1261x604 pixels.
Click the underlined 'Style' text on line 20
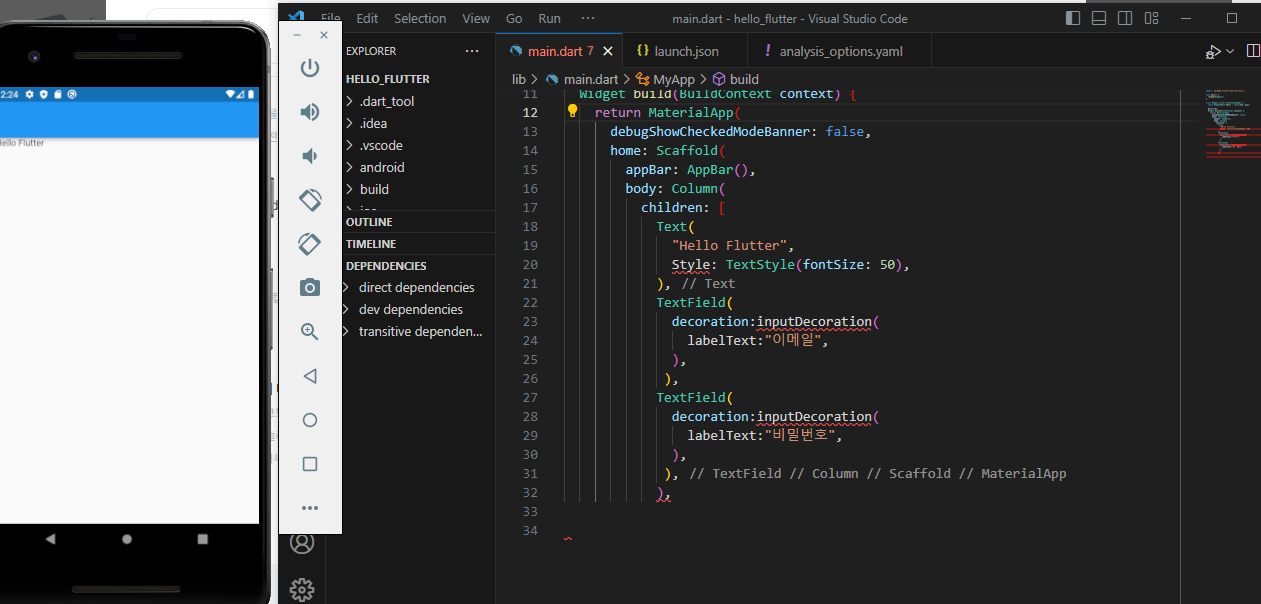click(691, 265)
